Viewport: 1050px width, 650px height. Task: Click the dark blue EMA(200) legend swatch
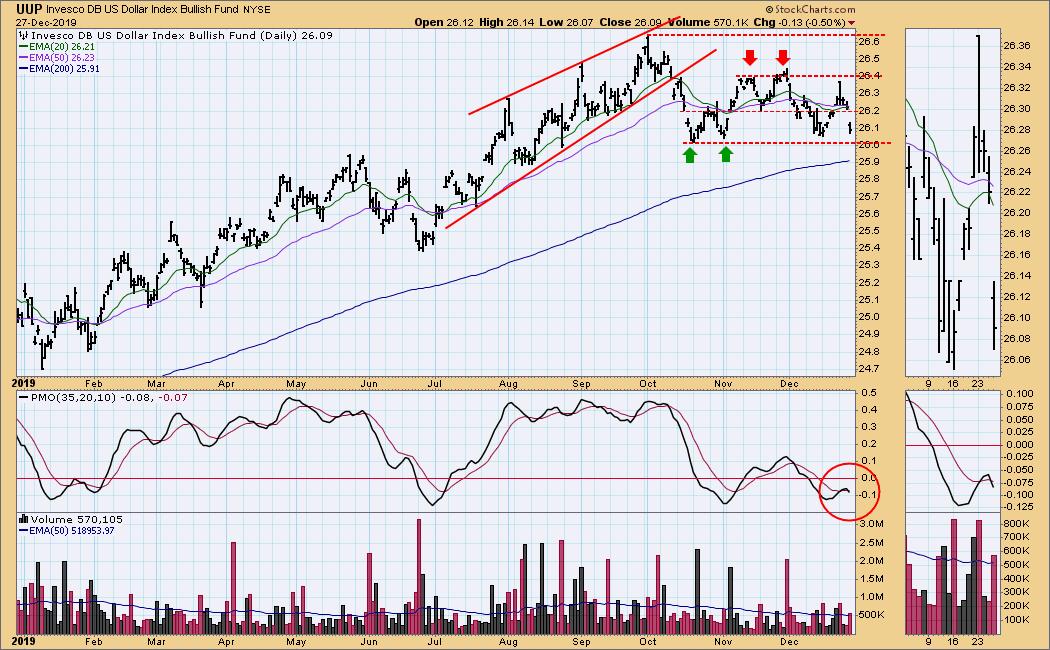(23, 68)
